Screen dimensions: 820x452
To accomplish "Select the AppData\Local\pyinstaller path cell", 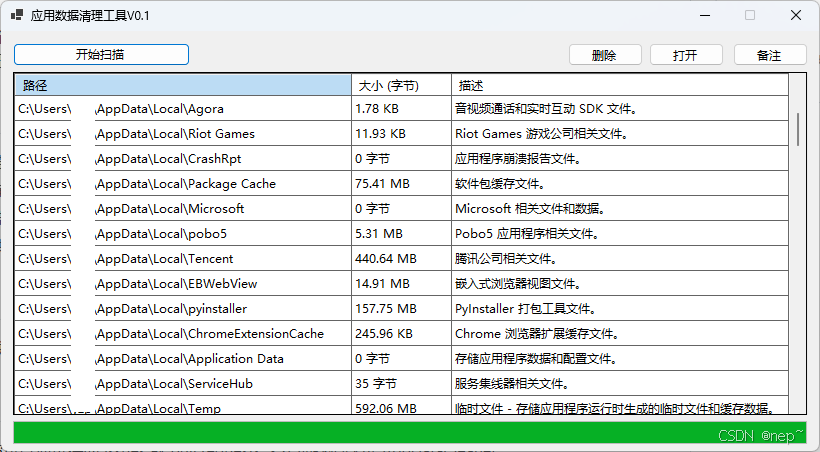I will (183, 309).
